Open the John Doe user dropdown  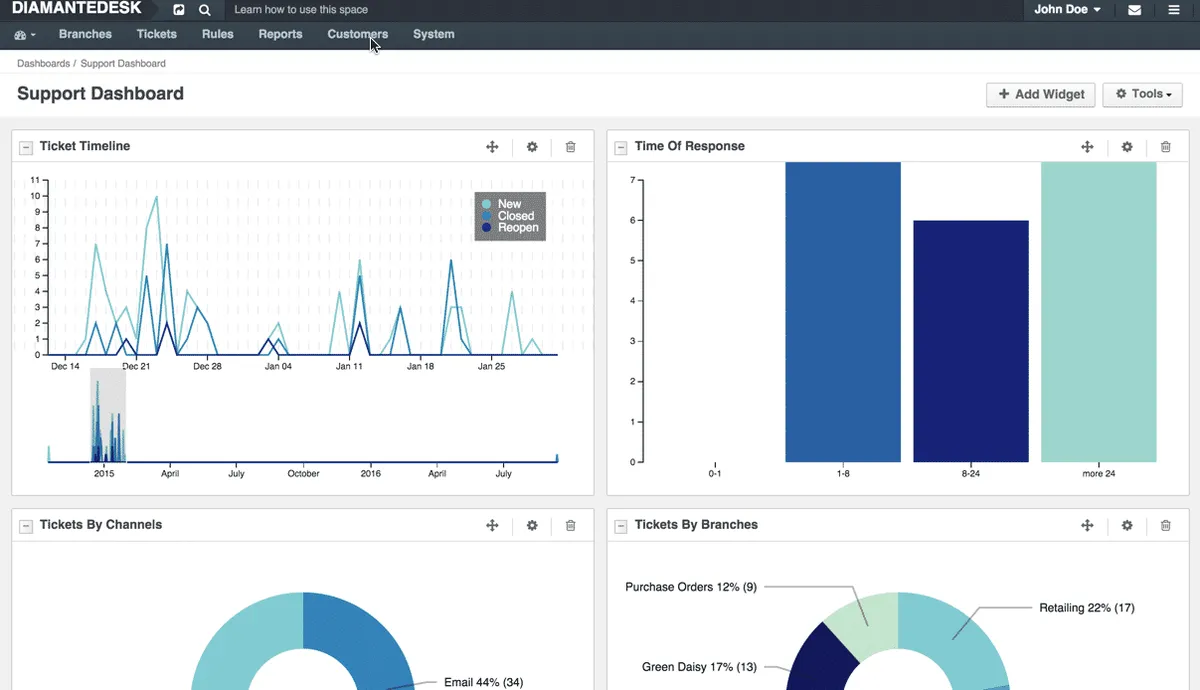click(x=1067, y=10)
